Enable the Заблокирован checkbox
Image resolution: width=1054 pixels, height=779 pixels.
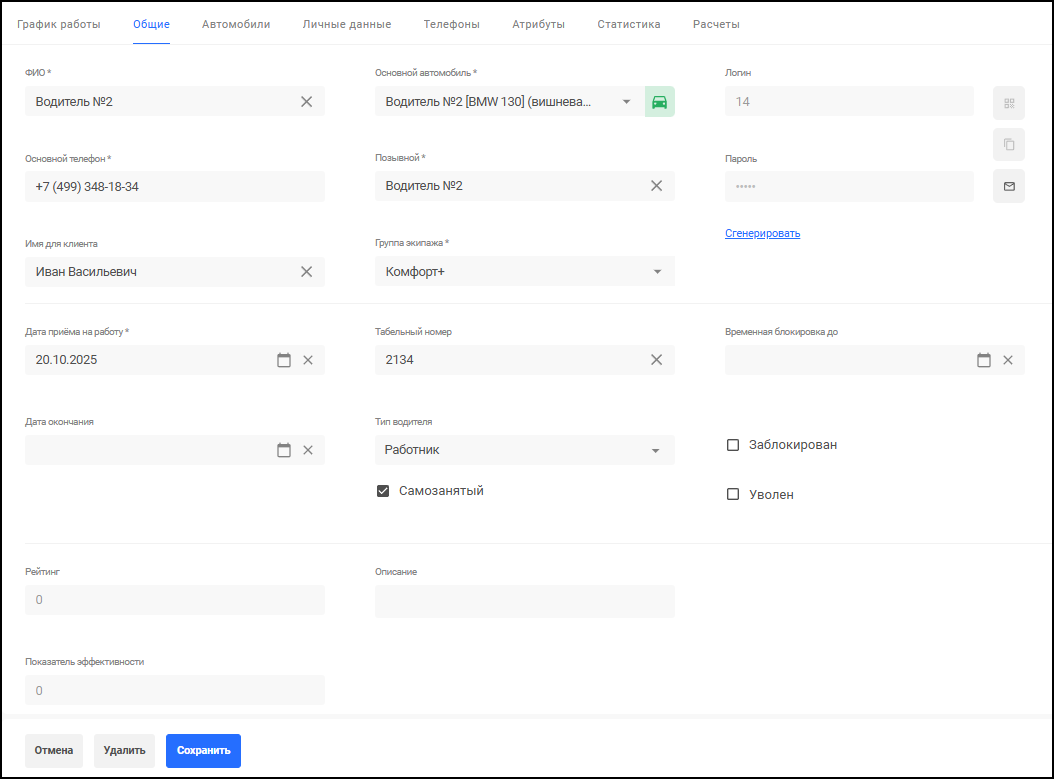pyautogui.click(x=733, y=445)
